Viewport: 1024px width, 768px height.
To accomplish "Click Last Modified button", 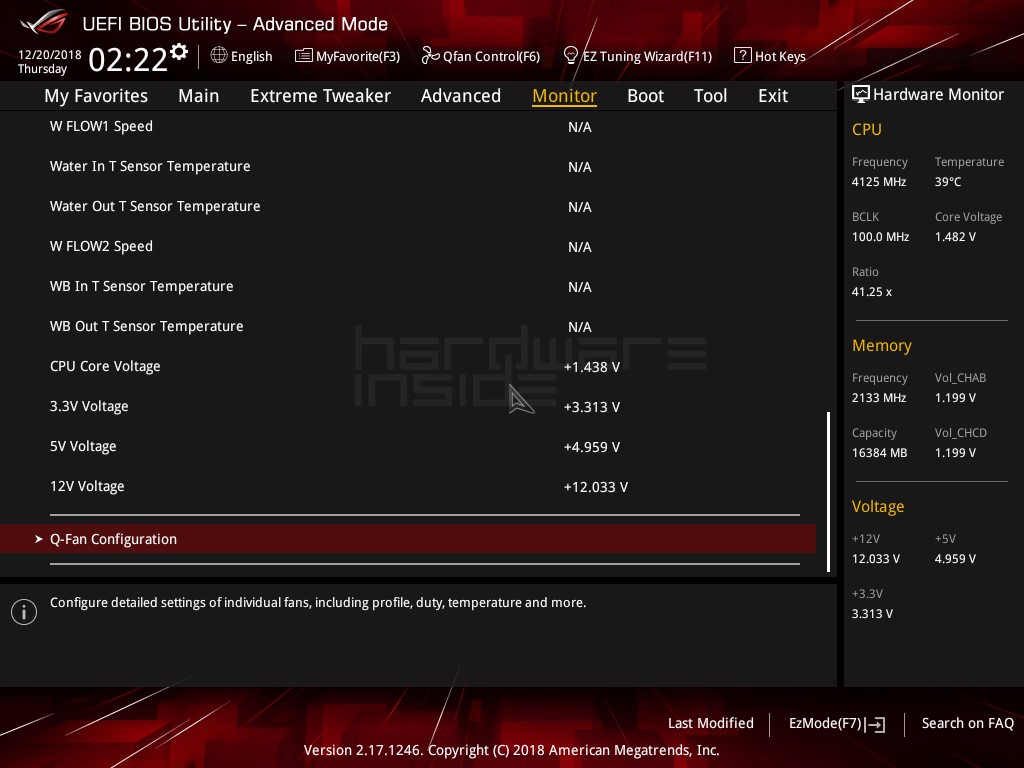I will [x=711, y=723].
